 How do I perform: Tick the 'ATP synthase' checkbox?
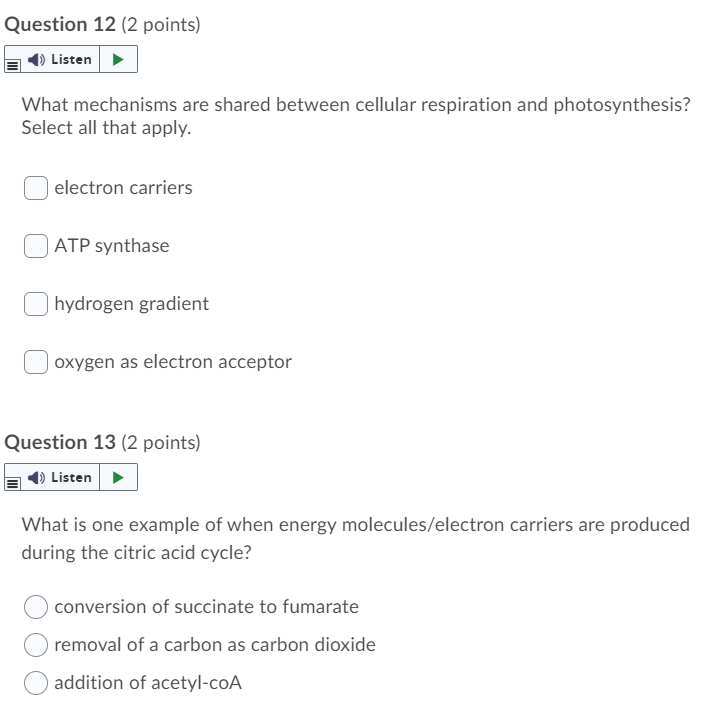(x=36, y=246)
